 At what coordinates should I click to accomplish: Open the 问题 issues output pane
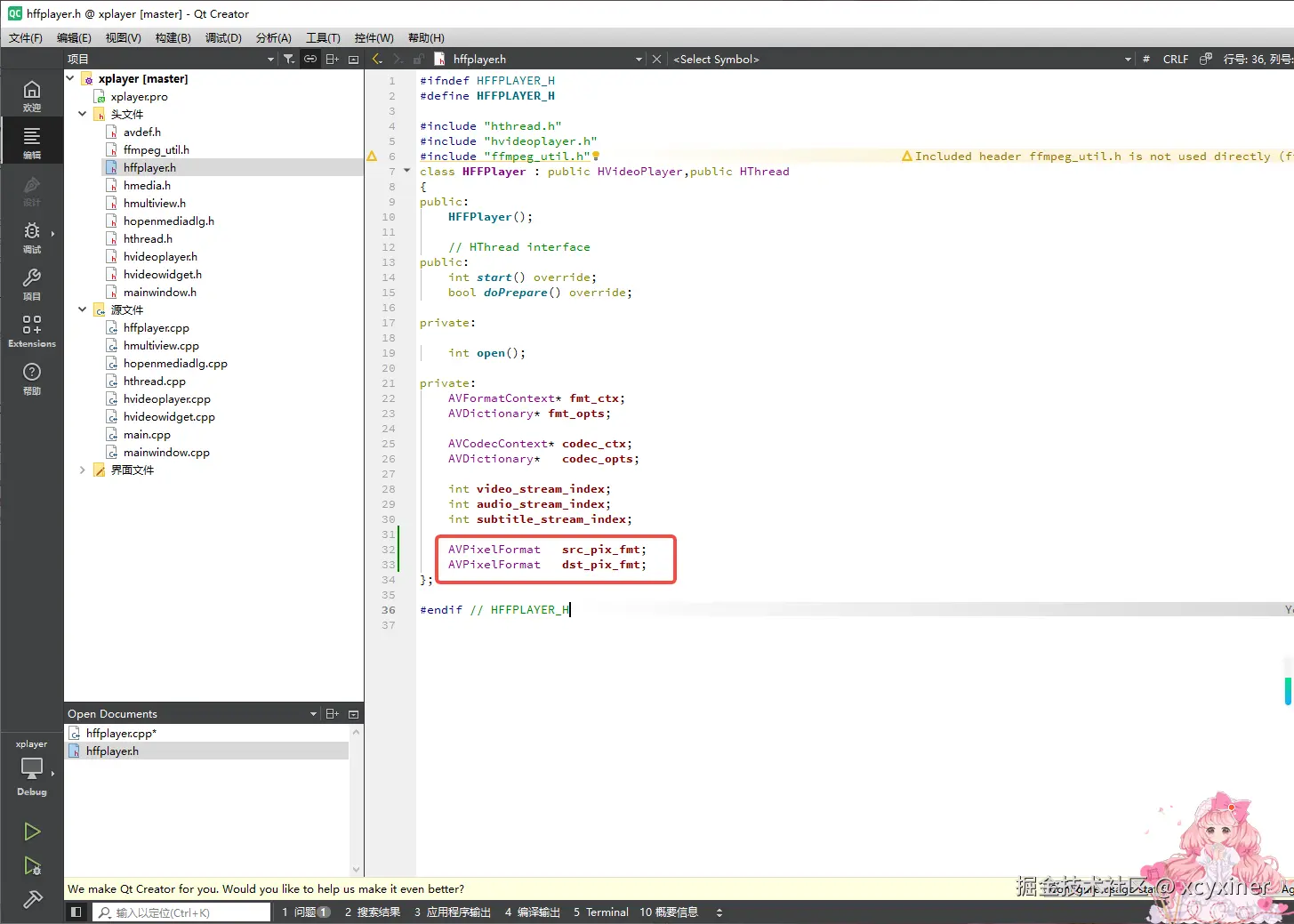(305, 912)
